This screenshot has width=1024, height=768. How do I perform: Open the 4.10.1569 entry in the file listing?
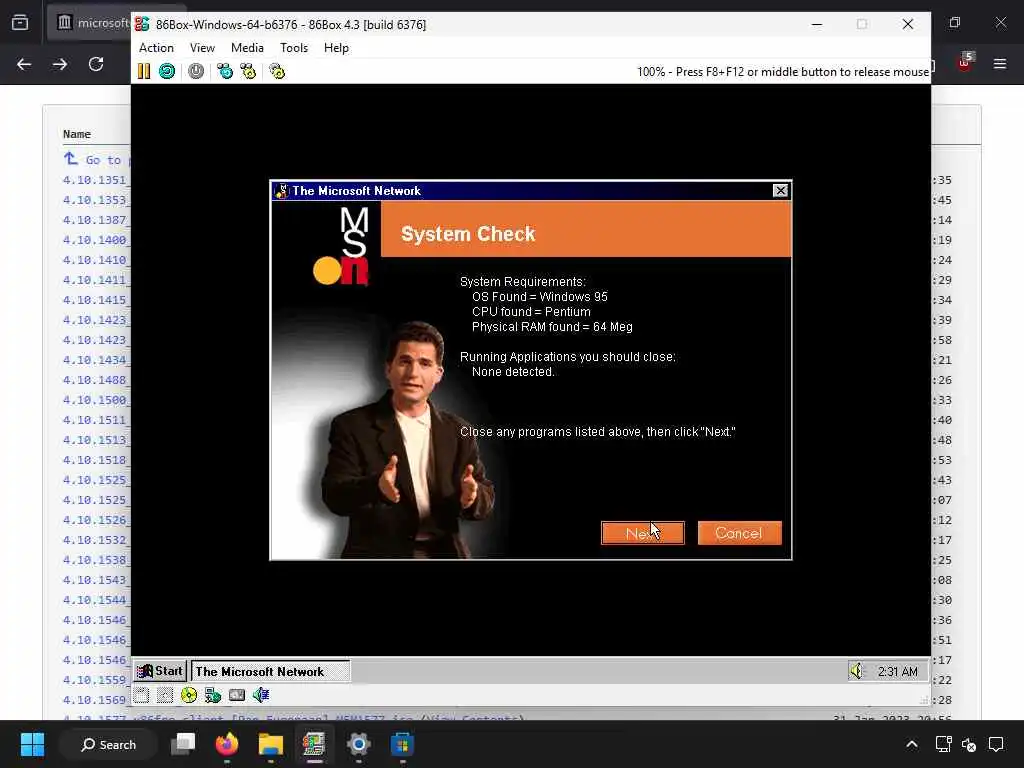97,700
